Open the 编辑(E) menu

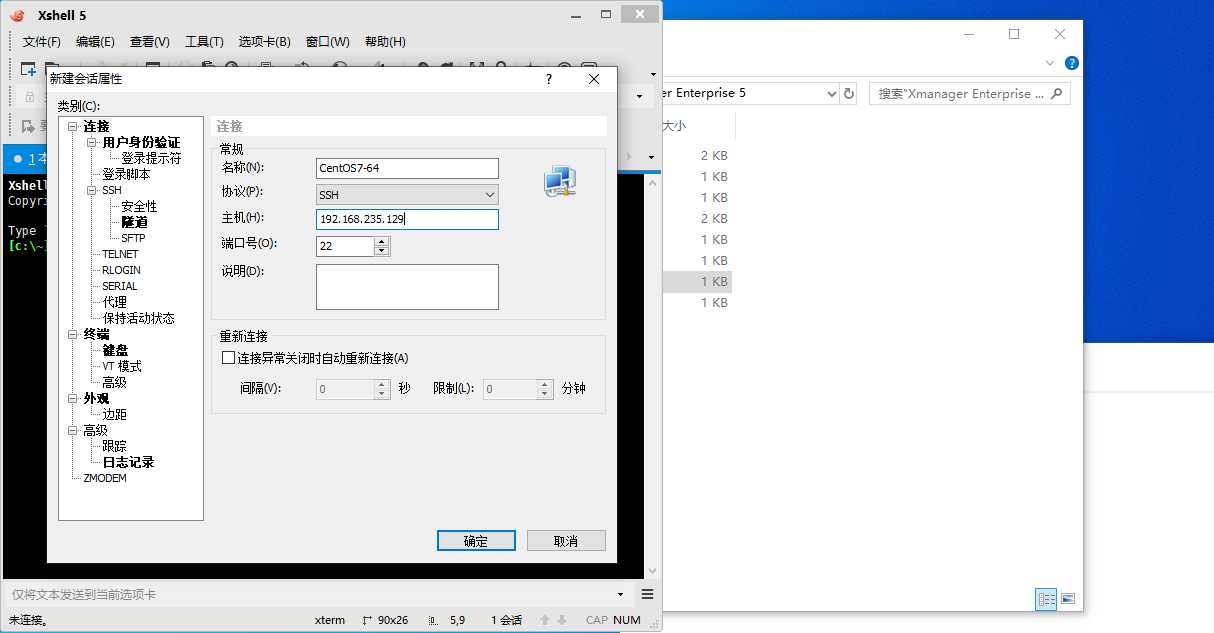pyautogui.click(x=95, y=42)
